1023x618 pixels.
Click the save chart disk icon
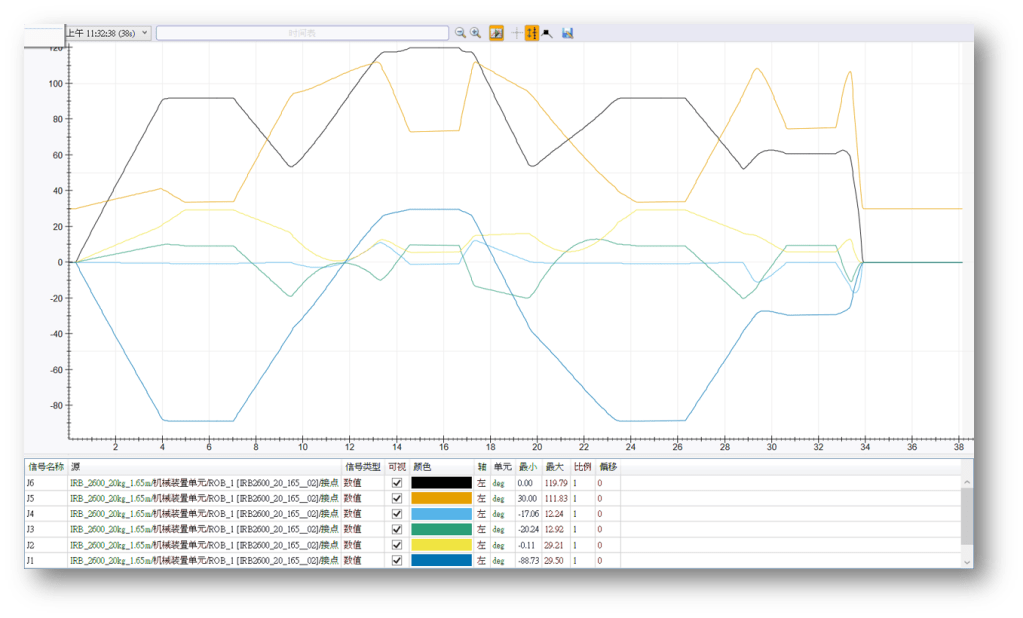click(568, 33)
